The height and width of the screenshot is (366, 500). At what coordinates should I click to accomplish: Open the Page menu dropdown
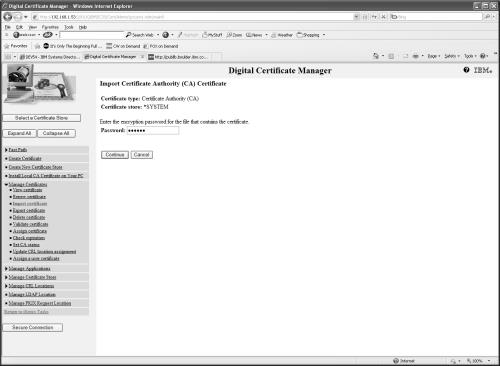point(434,56)
